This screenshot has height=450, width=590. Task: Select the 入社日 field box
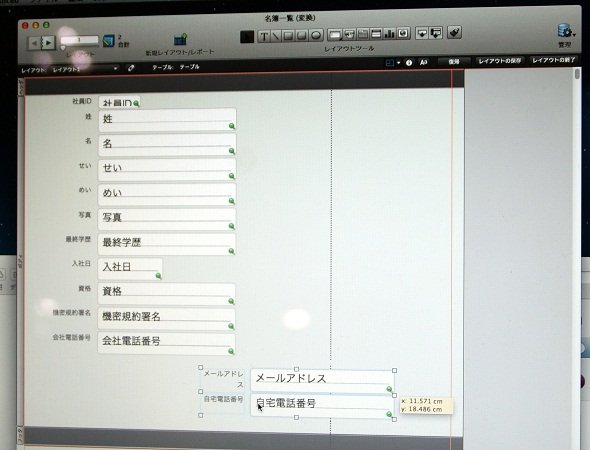click(130, 269)
